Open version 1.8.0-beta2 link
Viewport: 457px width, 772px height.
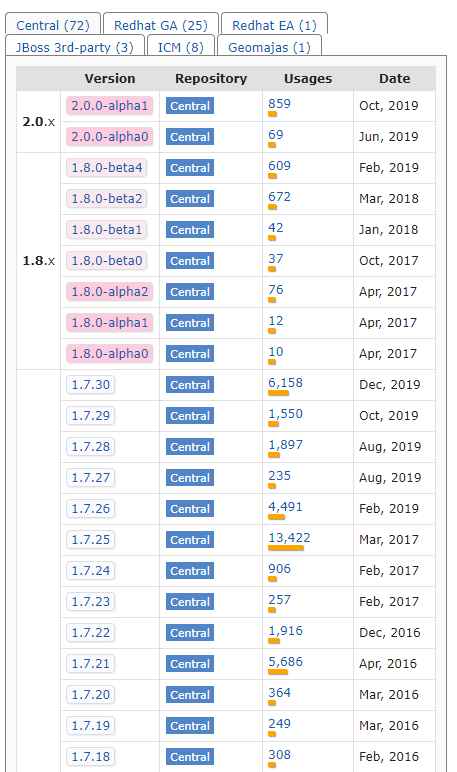(106, 198)
